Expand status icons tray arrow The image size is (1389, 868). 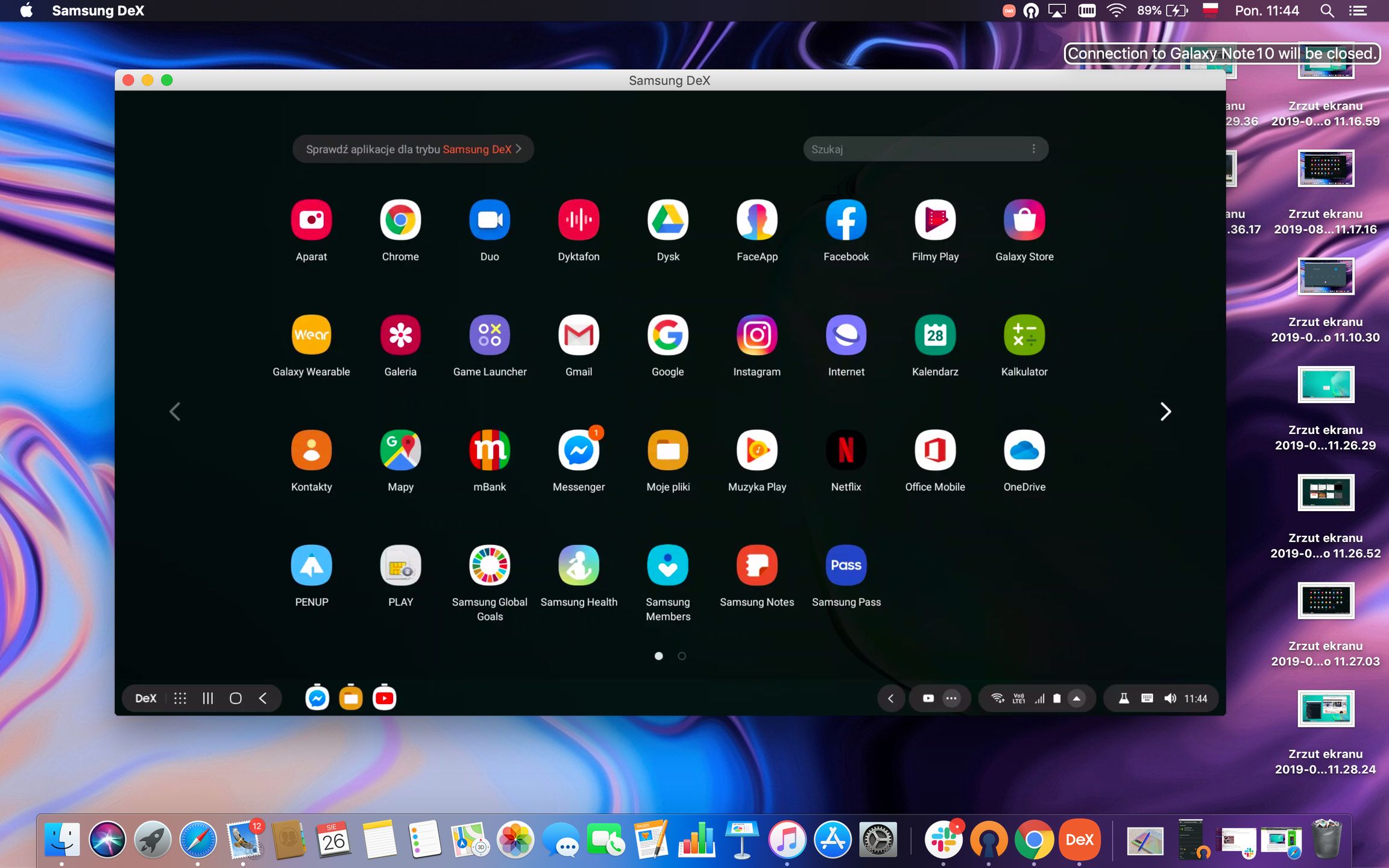(1076, 698)
